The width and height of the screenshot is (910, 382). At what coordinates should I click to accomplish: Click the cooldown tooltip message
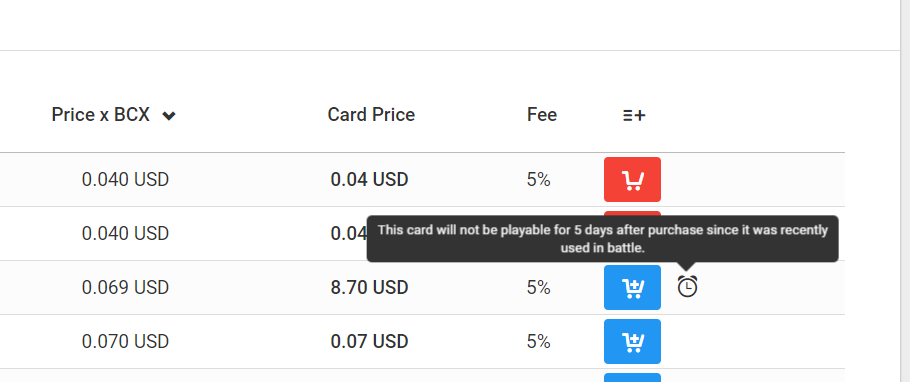click(x=602, y=239)
